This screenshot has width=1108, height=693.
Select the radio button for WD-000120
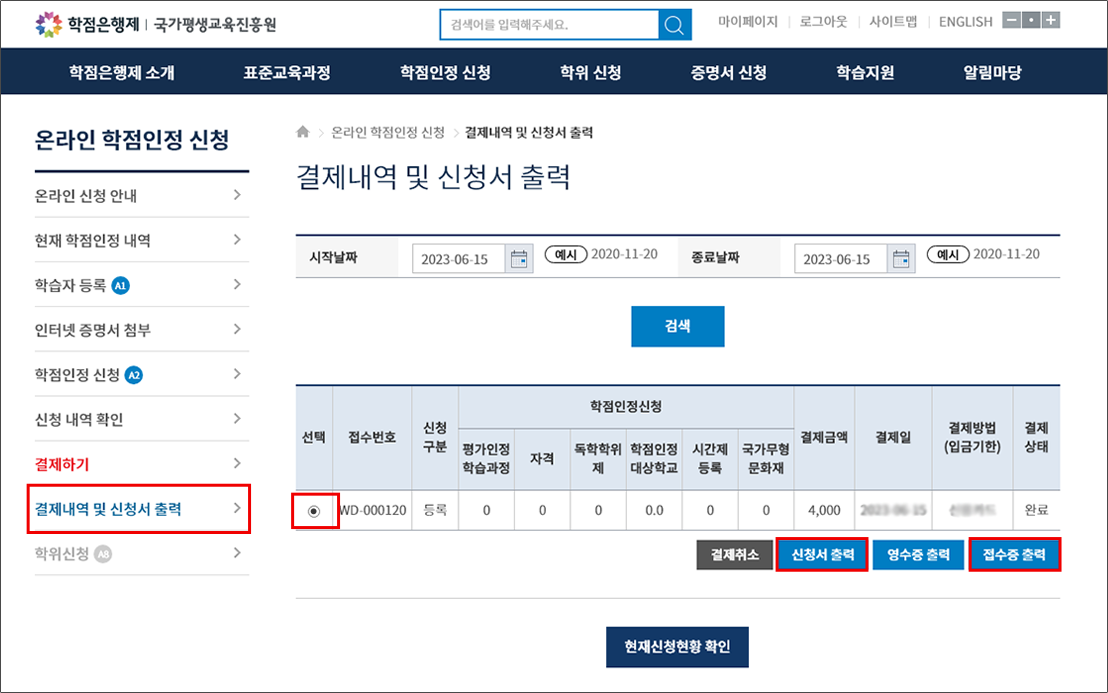click(314, 511)
